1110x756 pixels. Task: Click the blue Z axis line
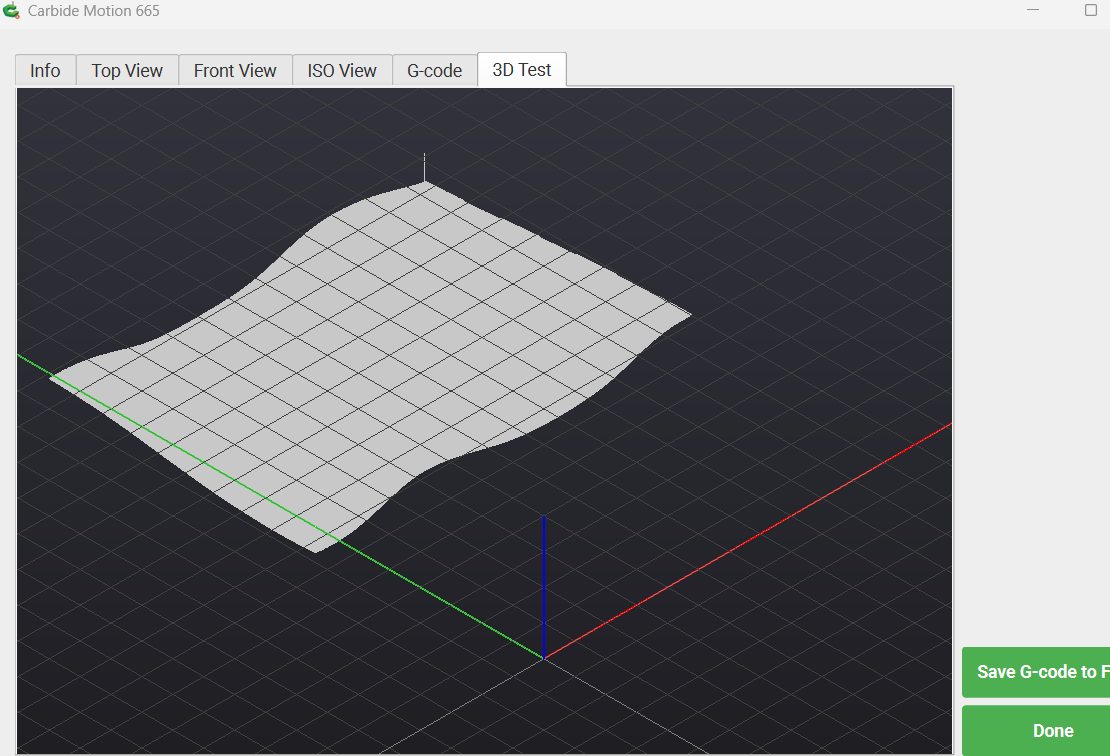click(x=544, y=588)
